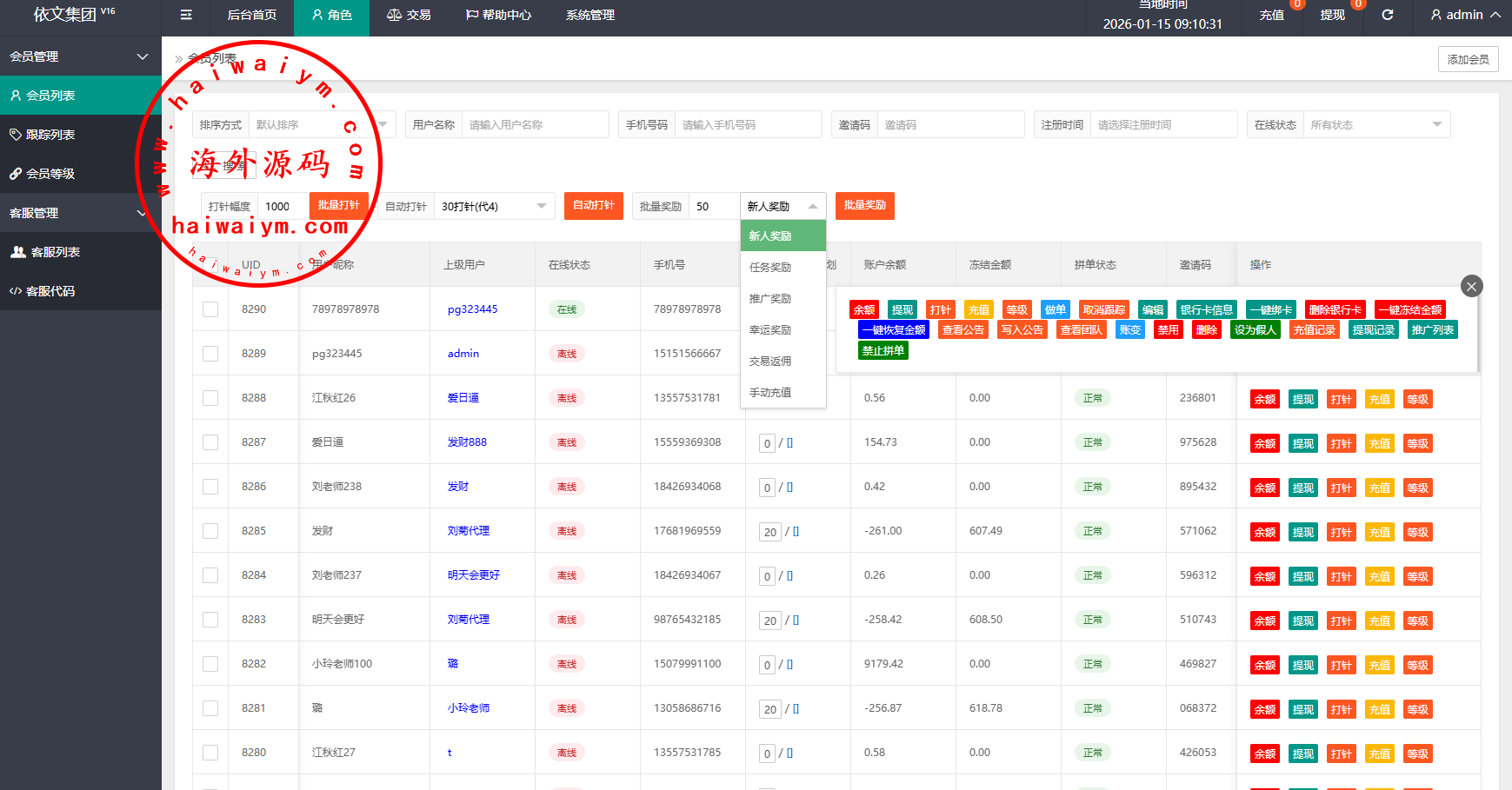Check the row checkbox for UID 8283
Viewport: 1512px width, 790px height.
(x=210, y=620)
